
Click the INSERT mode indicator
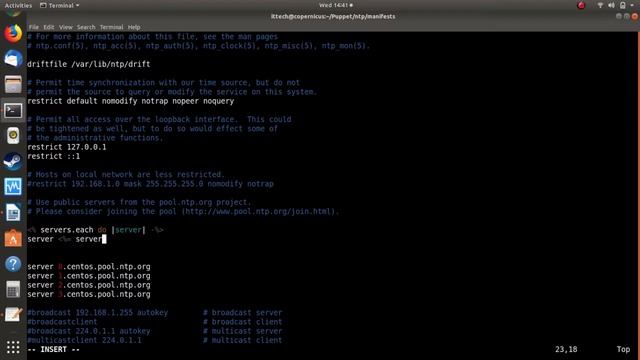click(x=53, y=349)
